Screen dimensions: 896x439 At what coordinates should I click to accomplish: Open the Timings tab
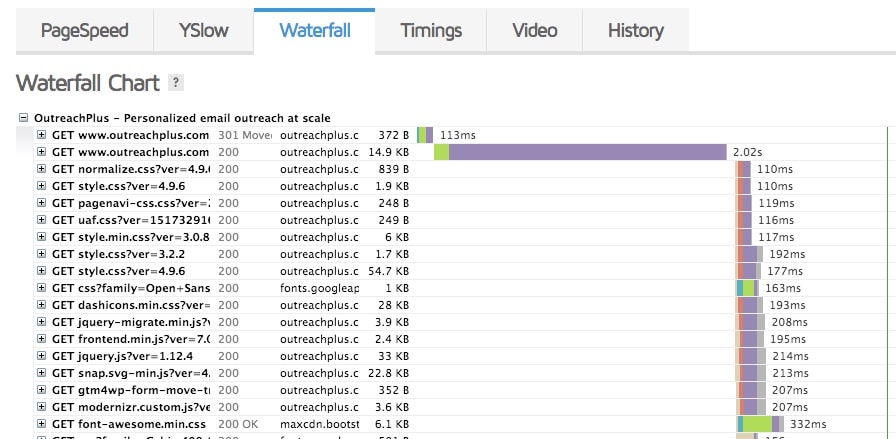coord(431,30)
